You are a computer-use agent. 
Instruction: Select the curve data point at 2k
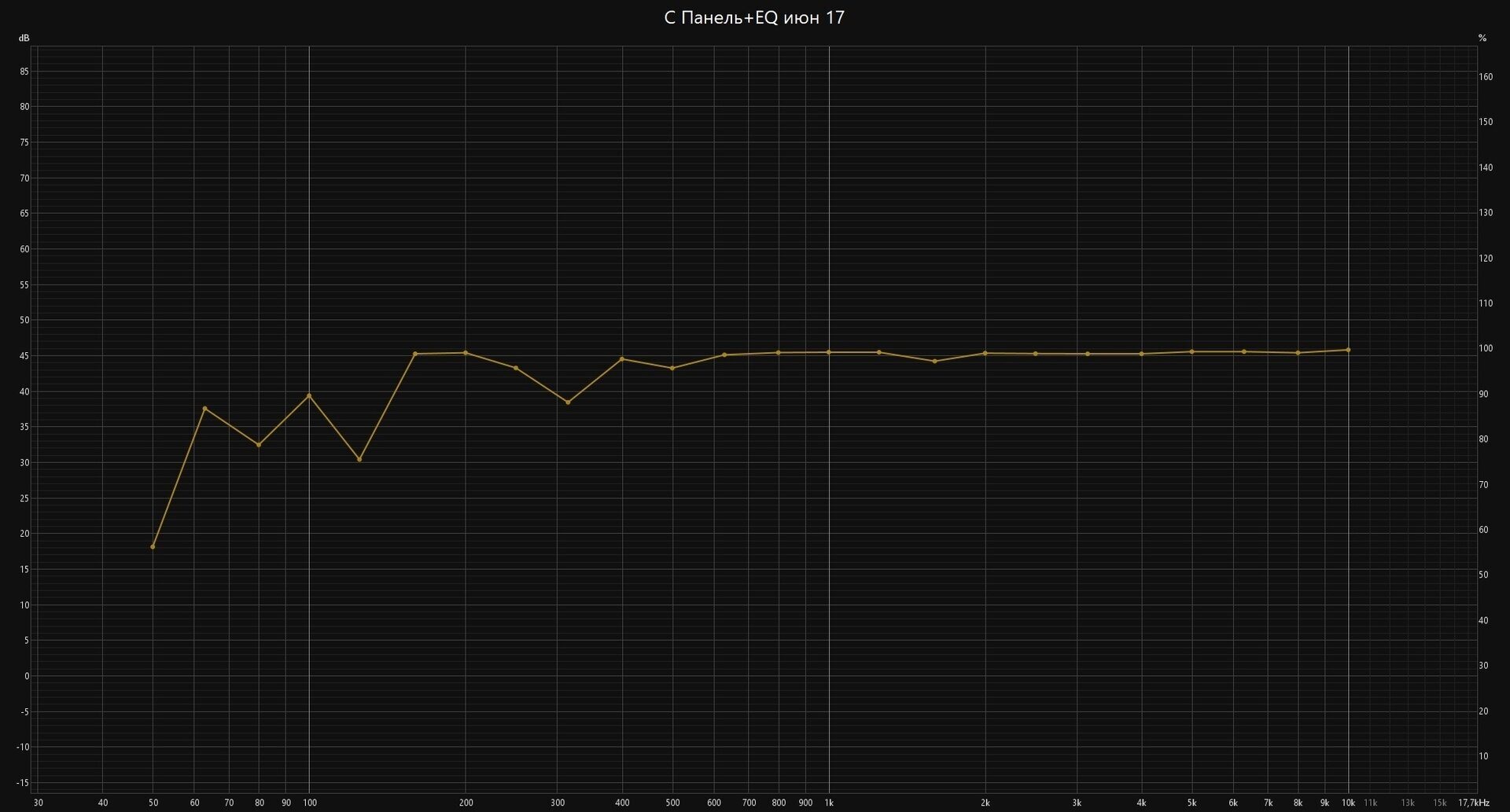pos(985,353)
